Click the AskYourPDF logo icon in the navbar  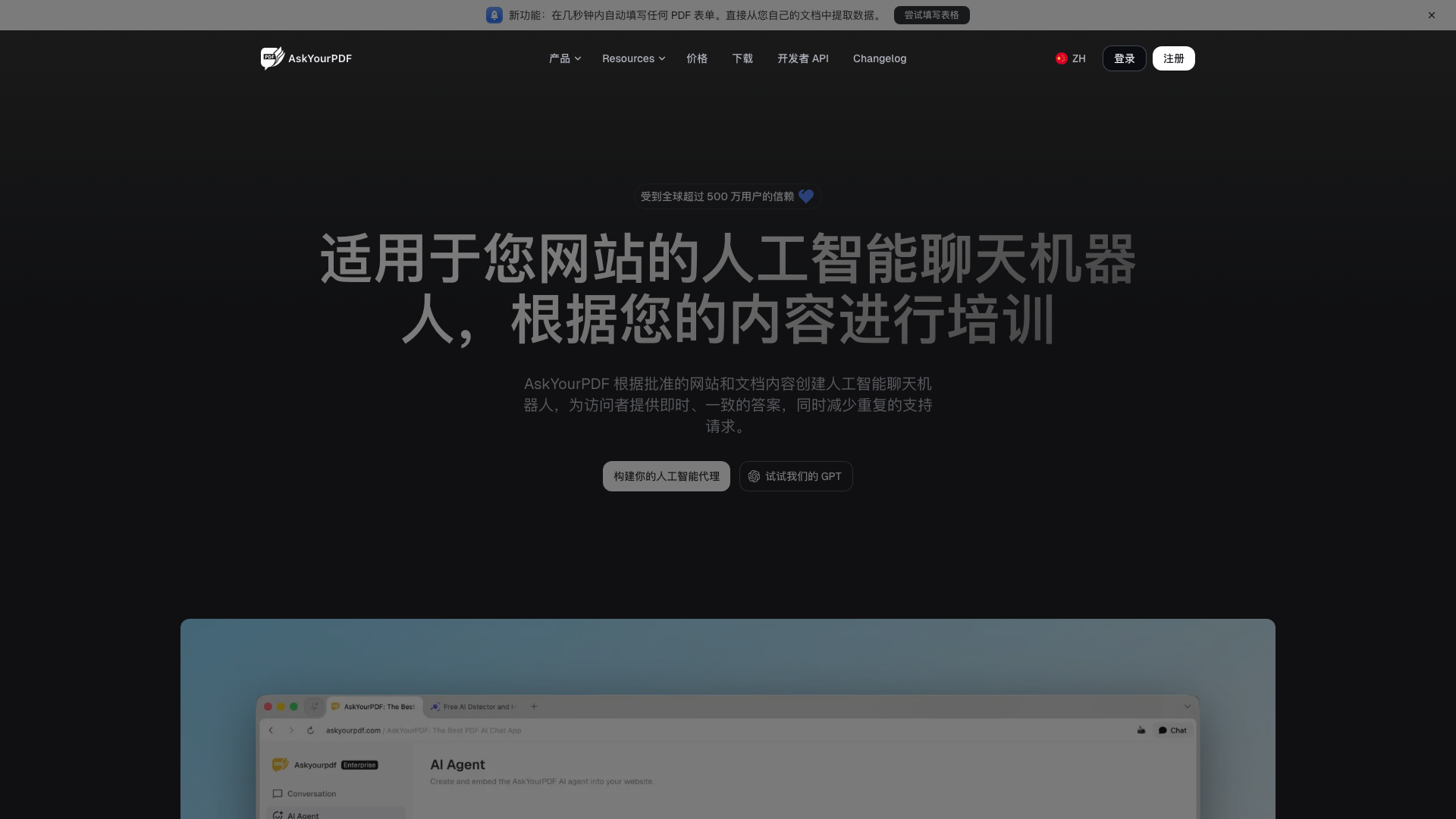pyautogui.click(x=272, y=58)
